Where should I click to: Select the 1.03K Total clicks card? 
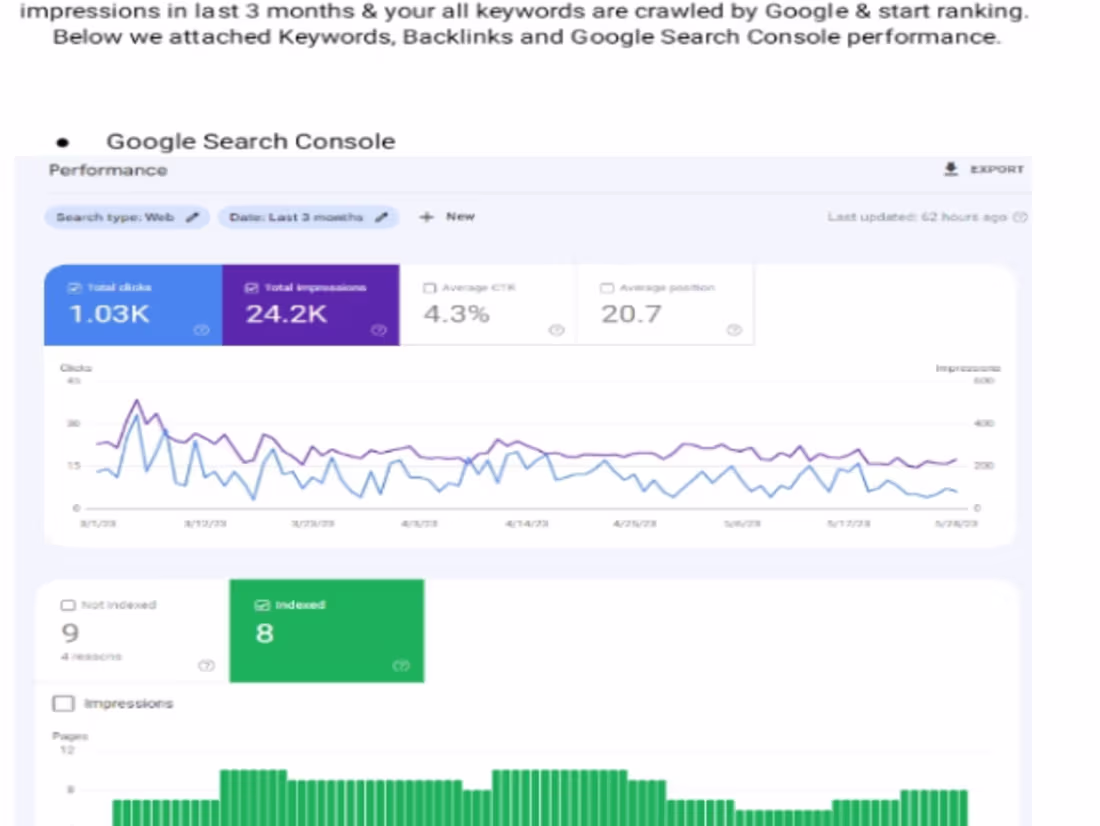(133, 305)
